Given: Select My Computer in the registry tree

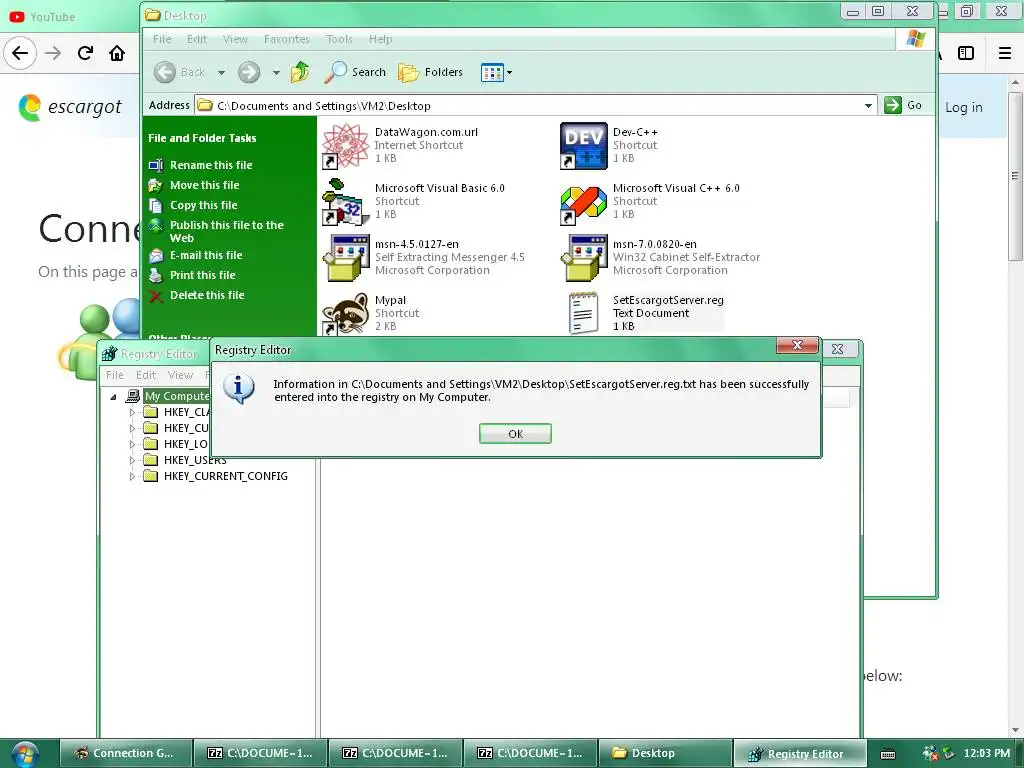Looking at the screenshot, I should pos(176,396).
